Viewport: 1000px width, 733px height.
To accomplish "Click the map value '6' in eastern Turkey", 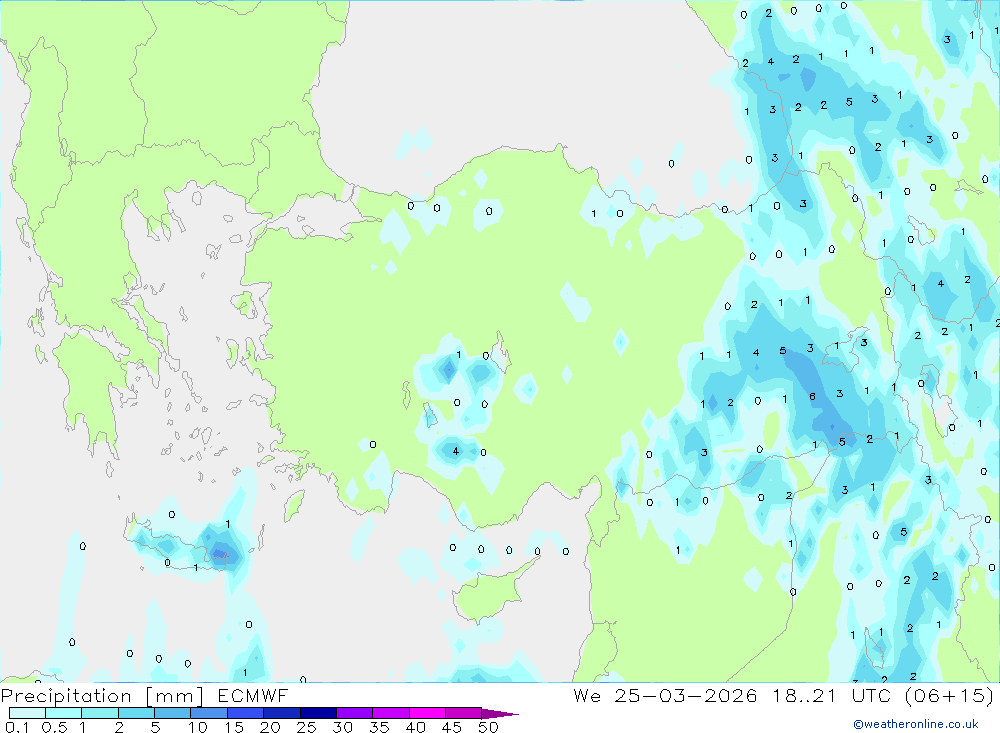I will (x=812, y=396).
